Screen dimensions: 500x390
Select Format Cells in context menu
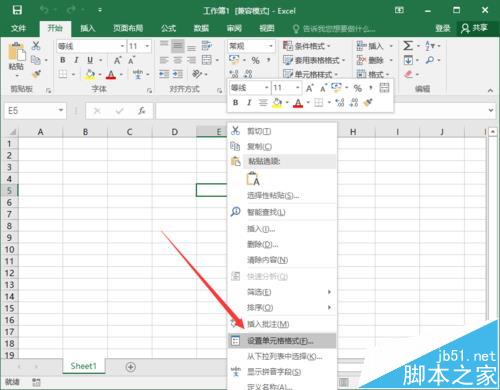pyautogui.click(x=282, y=341)
